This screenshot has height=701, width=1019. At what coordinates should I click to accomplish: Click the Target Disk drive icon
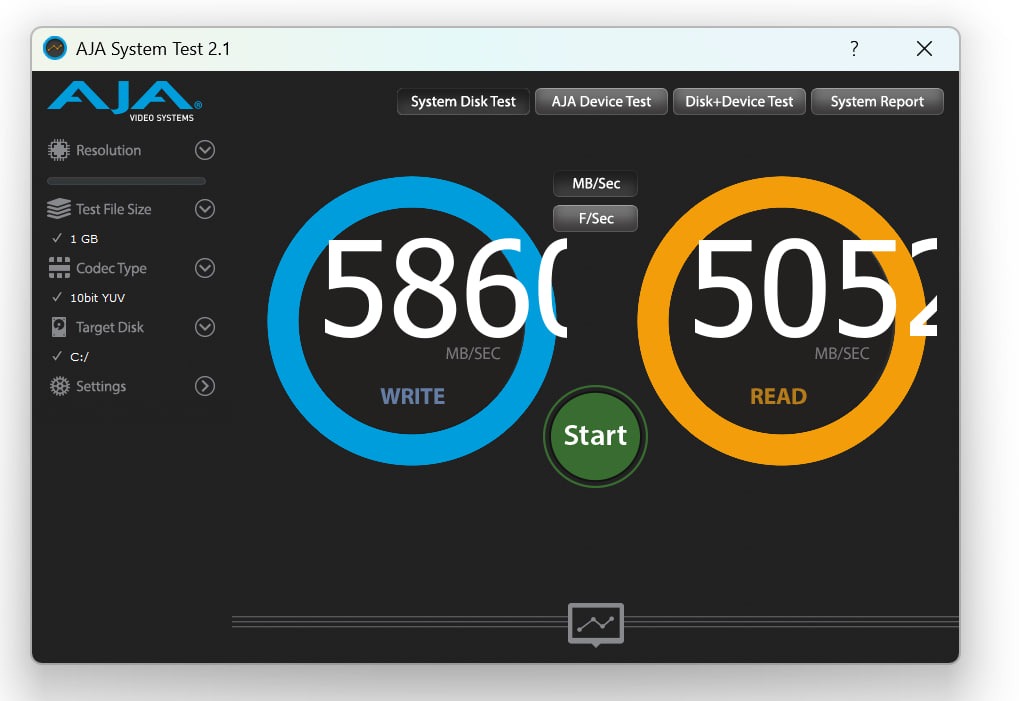coord(58,327)
